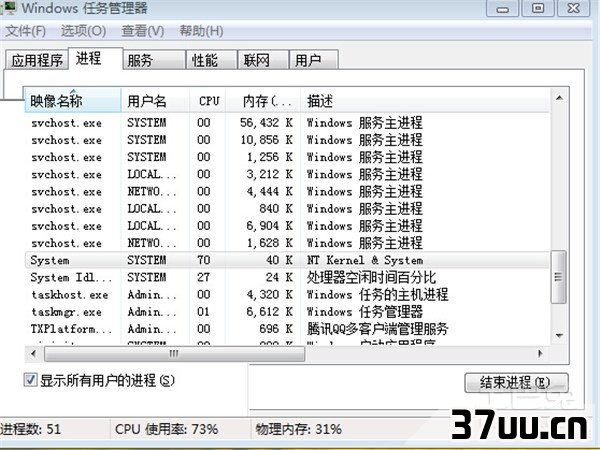600x450 pixels.
Task: Close the Task Manager window
Action: pos(573,8)
